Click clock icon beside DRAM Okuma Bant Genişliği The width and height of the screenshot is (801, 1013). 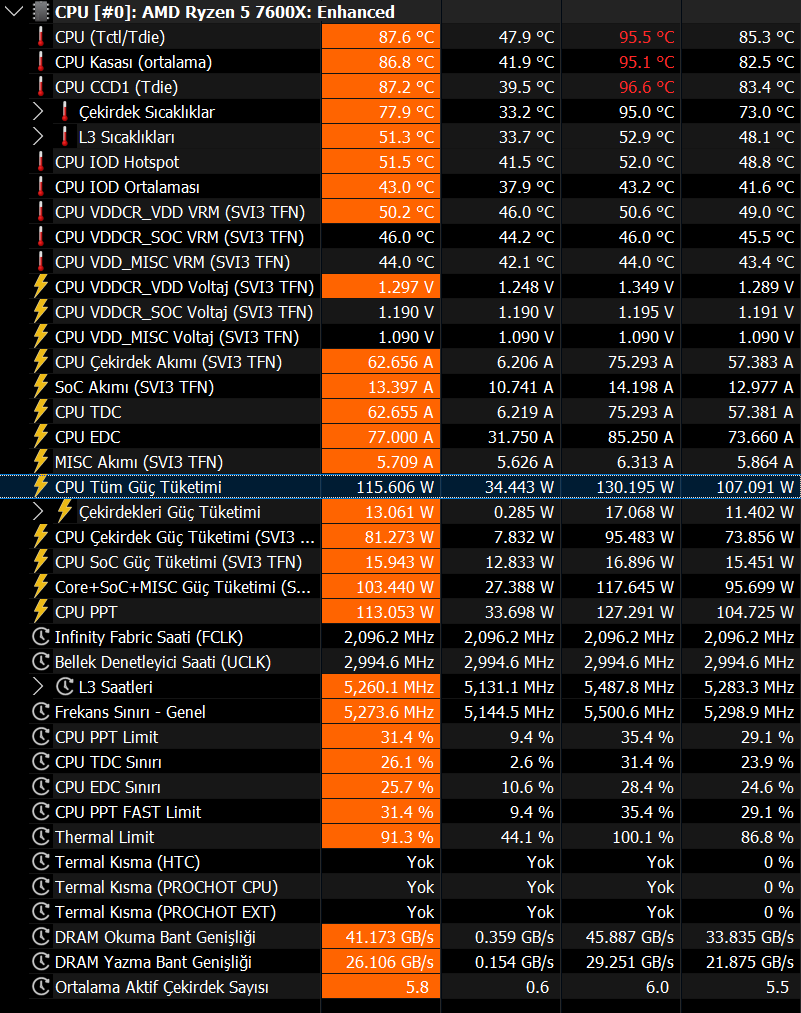[41, 937]
